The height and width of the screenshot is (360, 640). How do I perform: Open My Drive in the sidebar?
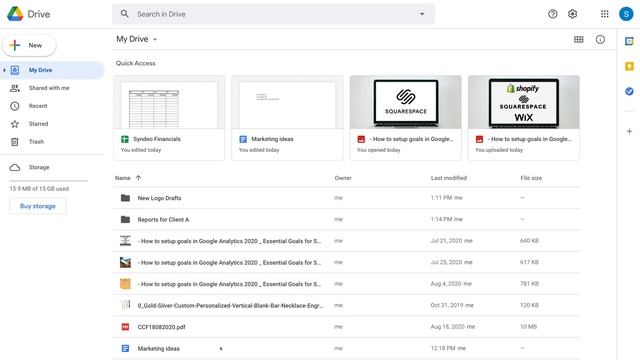click(52, 70)
